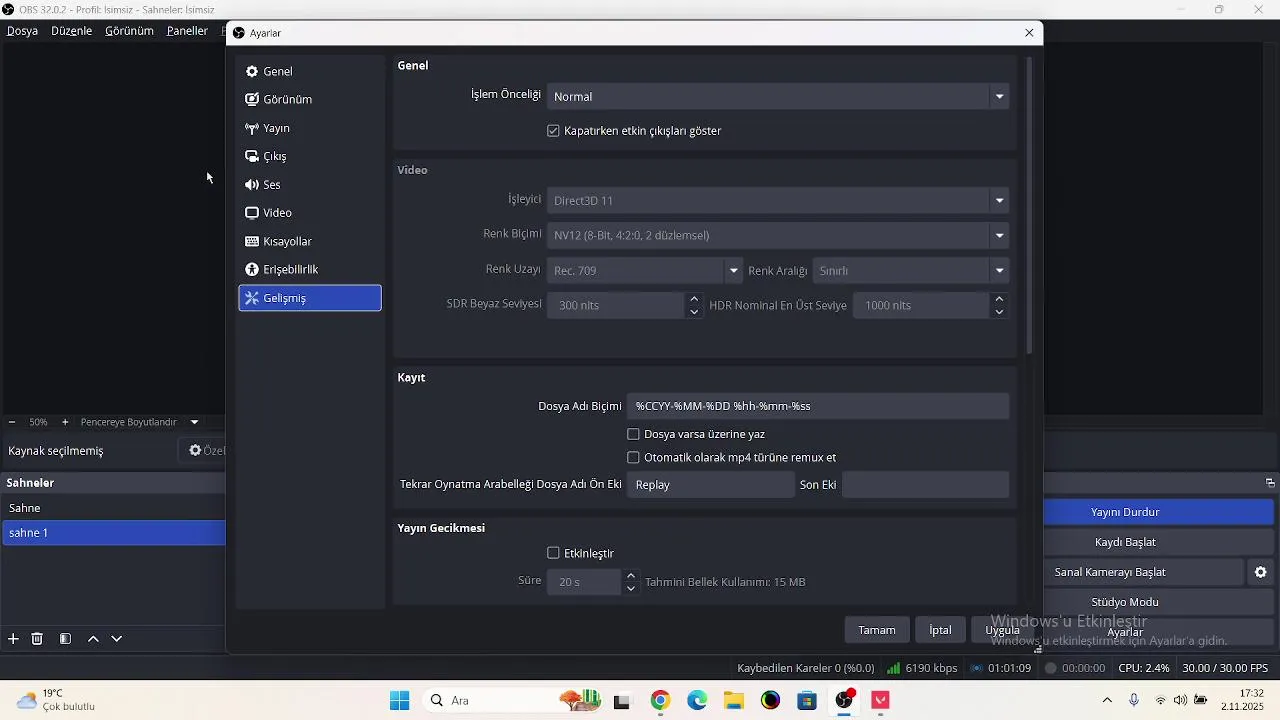1280x720 pixels.
Task: Click the Replay prefix input field
Action: (711, 485)
